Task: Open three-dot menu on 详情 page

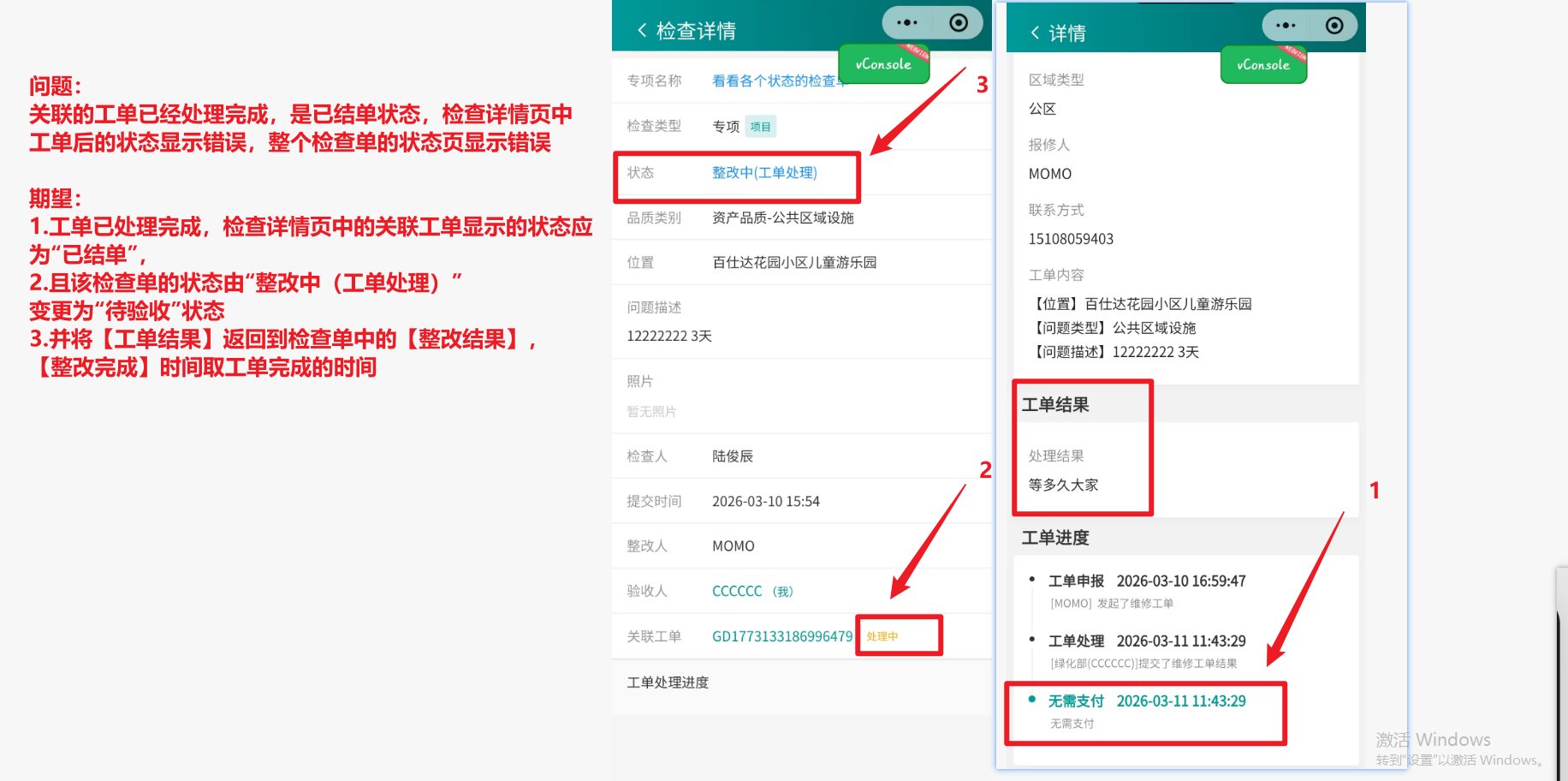Action: click(x=1285, y=26)
